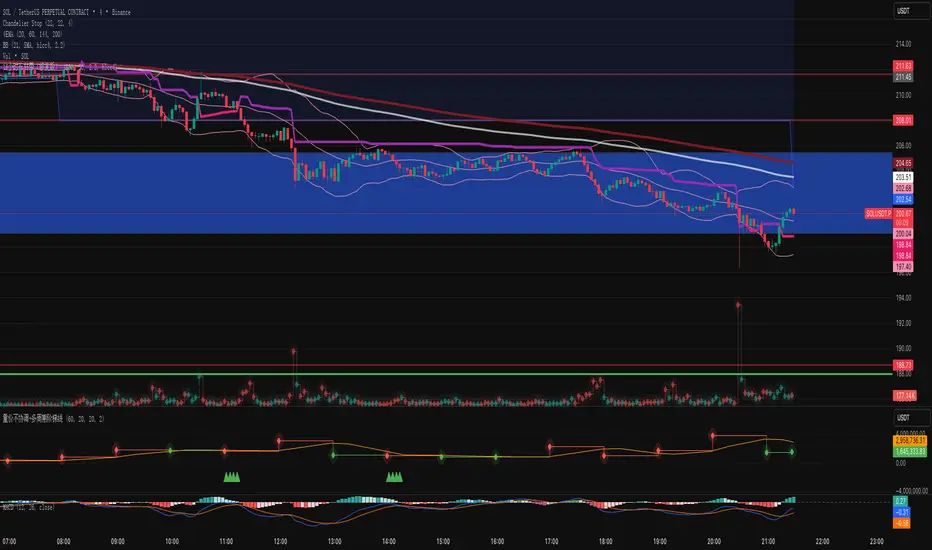Screen dimensions: 932x550
Task: Select the red horizontal line at 188.73
Action: (x=446, y=365)
